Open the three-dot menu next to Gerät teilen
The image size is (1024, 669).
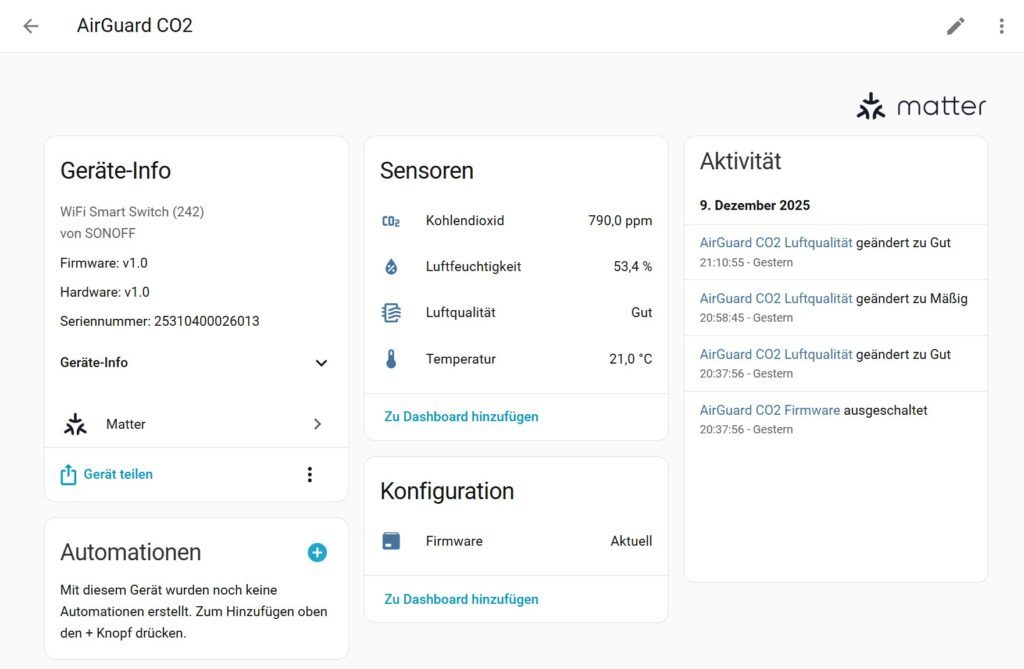pos(311,474)
